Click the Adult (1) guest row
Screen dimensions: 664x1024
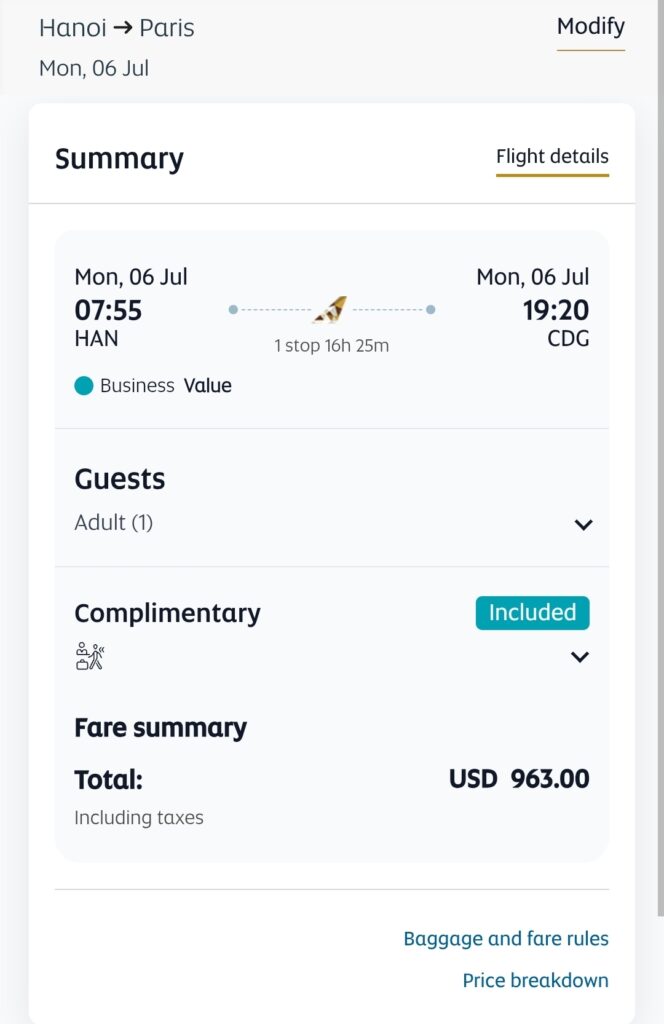point(114,523)
